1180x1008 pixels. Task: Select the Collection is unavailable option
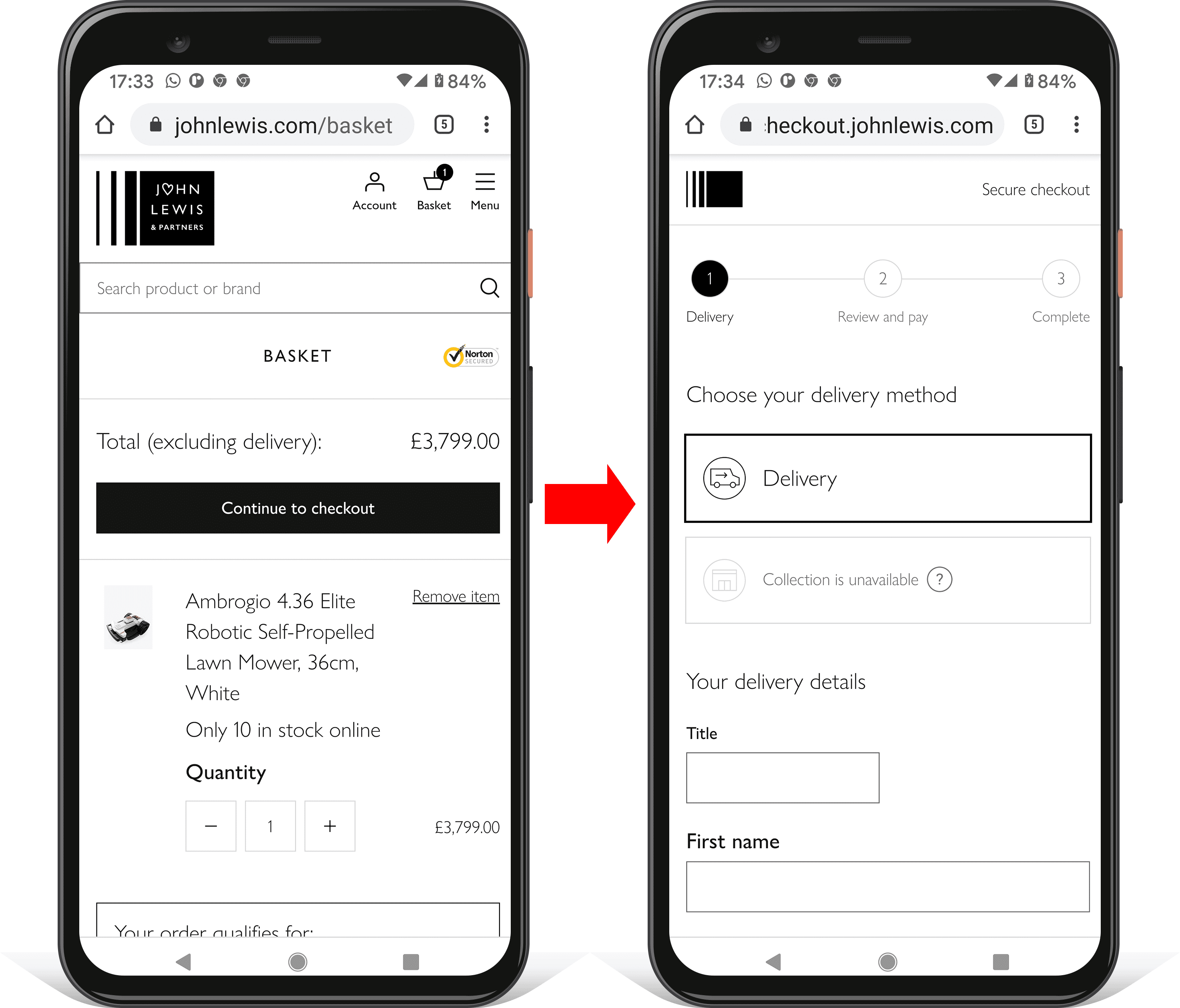pos(884,579)
